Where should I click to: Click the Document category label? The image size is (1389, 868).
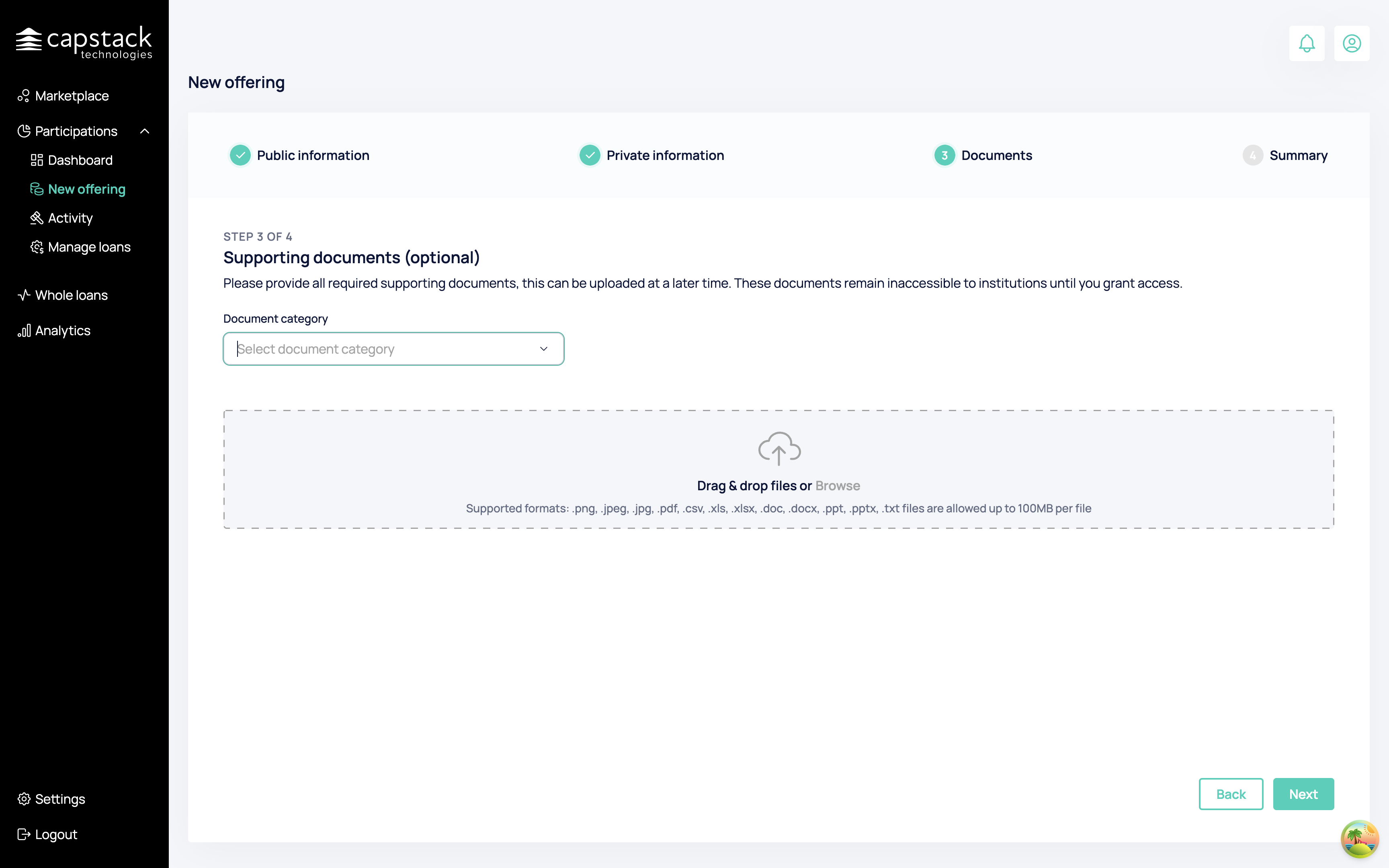(x=275, y=319)
